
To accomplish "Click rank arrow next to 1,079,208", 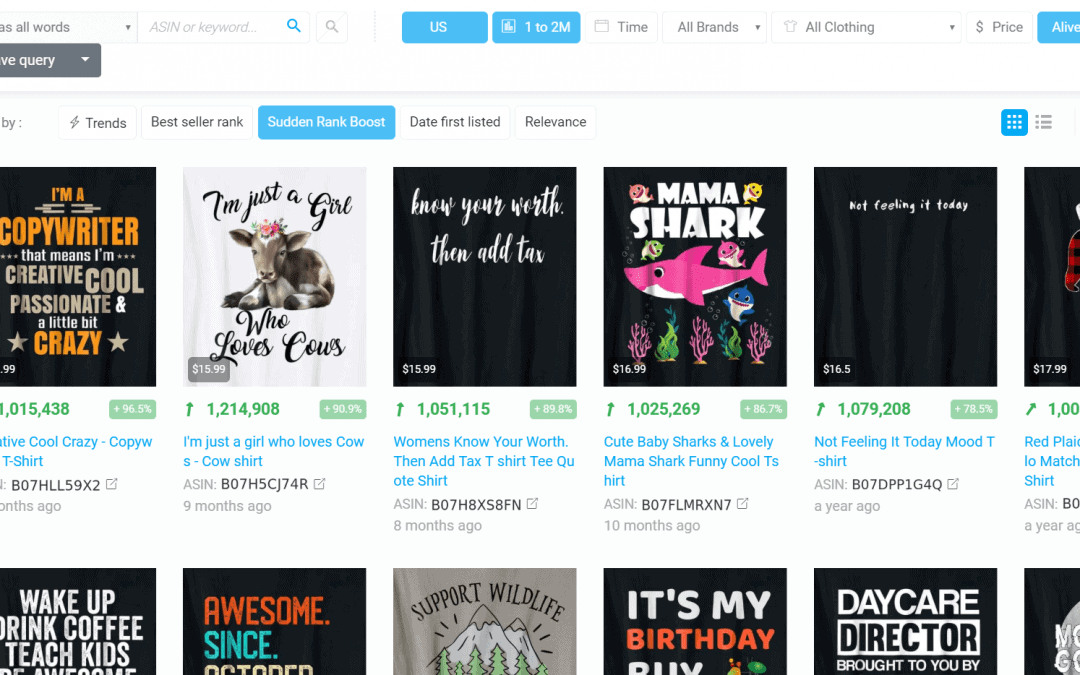I will (x=820, y=409).
